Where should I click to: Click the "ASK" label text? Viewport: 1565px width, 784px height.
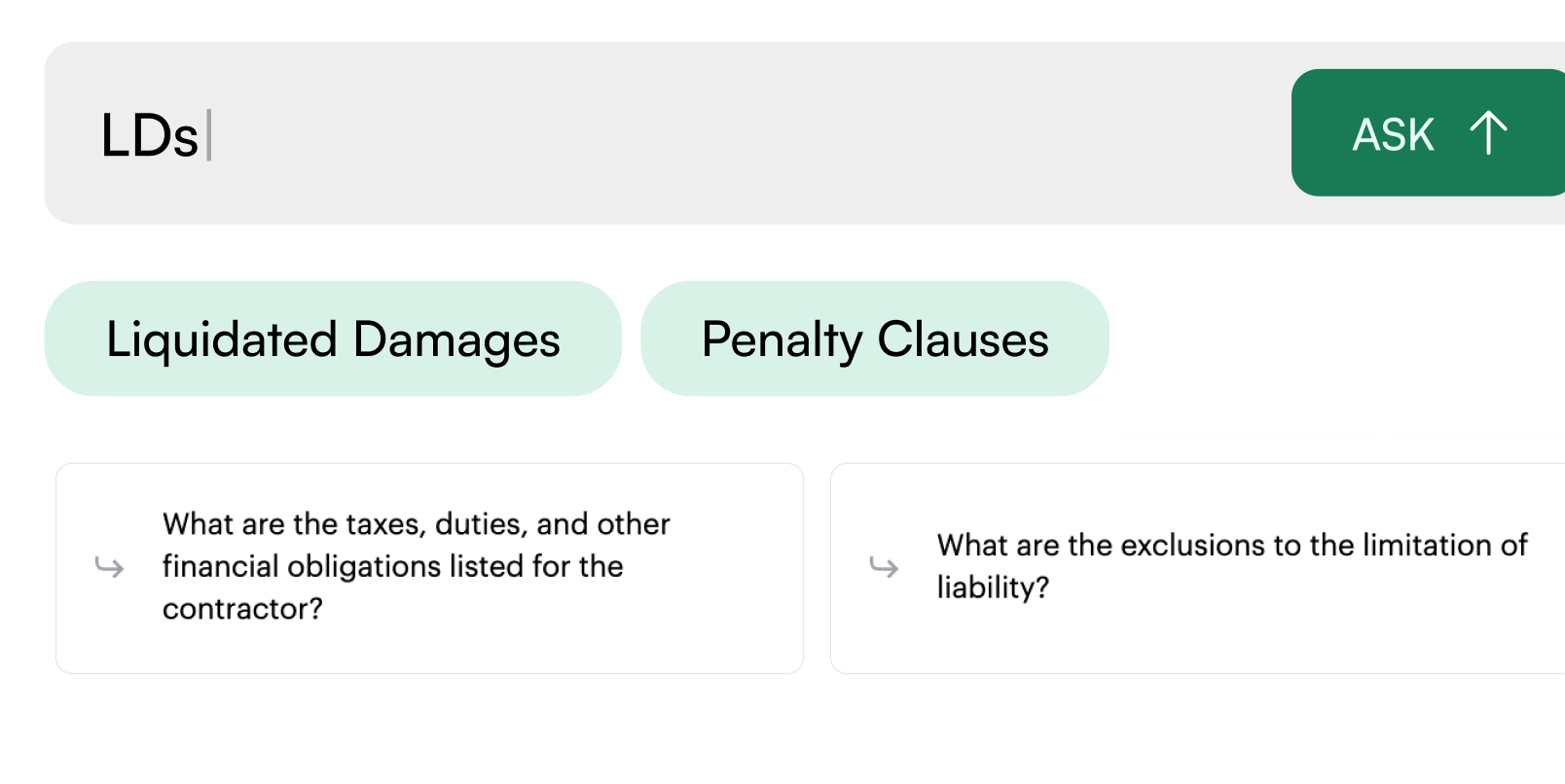tap(1393, 135)
